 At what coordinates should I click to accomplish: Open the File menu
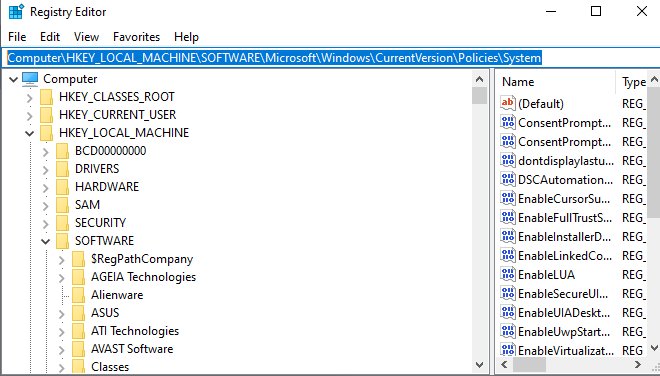pos(17,37)
